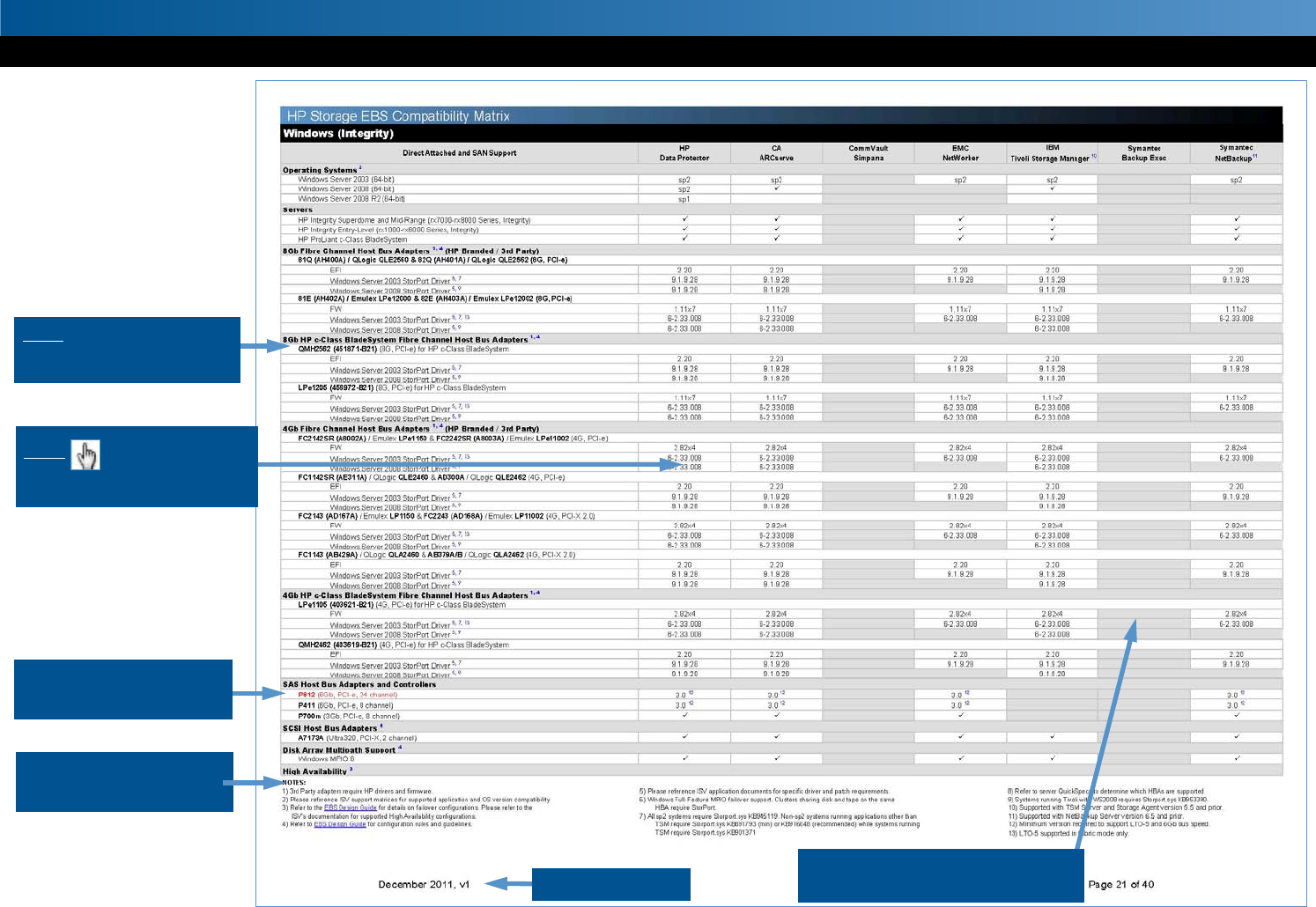1316x907 pixels.
Task: Click the "NOTES:" label
Action: (294, 783)
